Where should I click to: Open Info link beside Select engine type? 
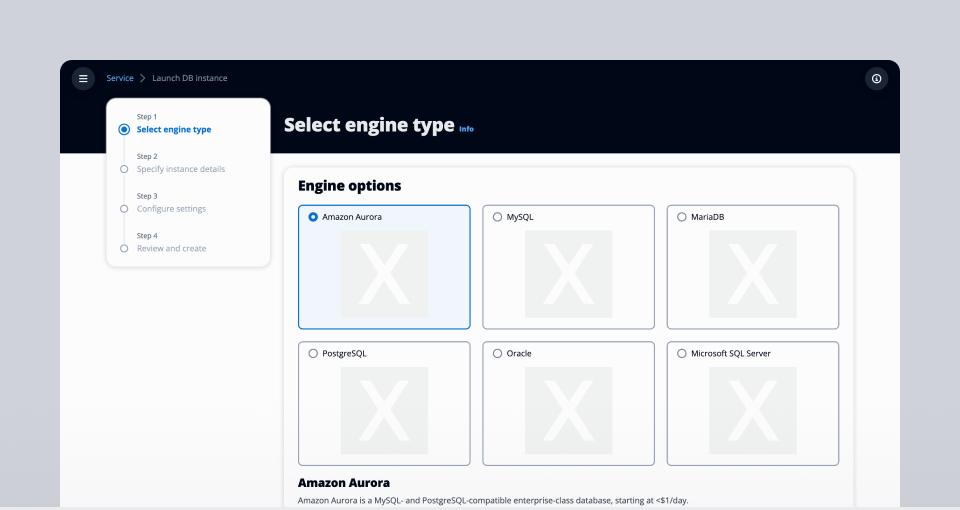point(466,129)
